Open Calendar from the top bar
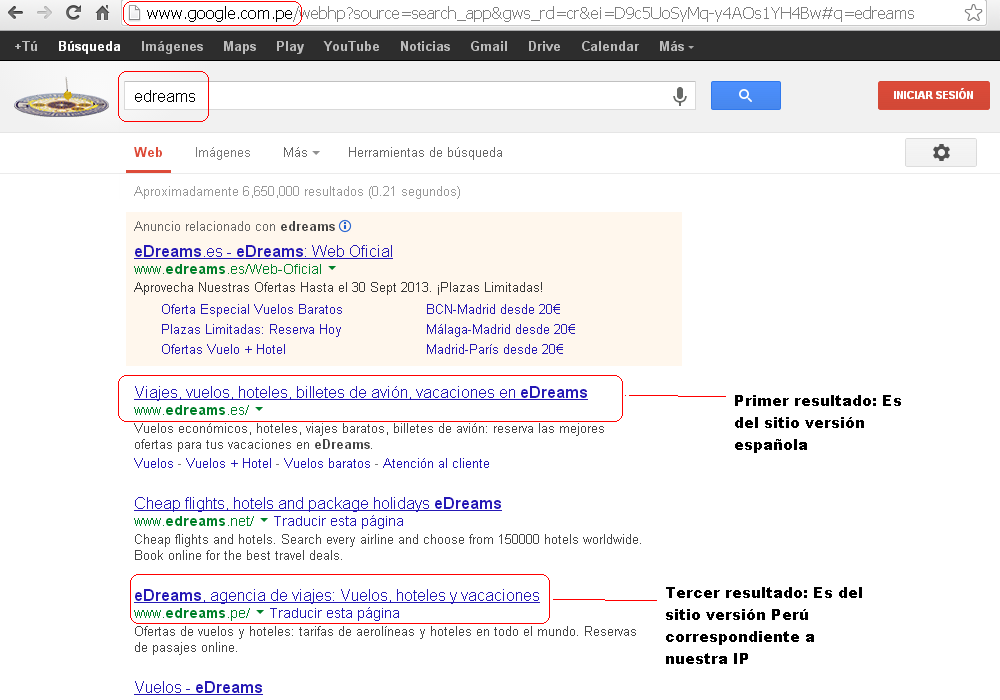The height and width of the screenshot is (700, 1000). [610, 47]
